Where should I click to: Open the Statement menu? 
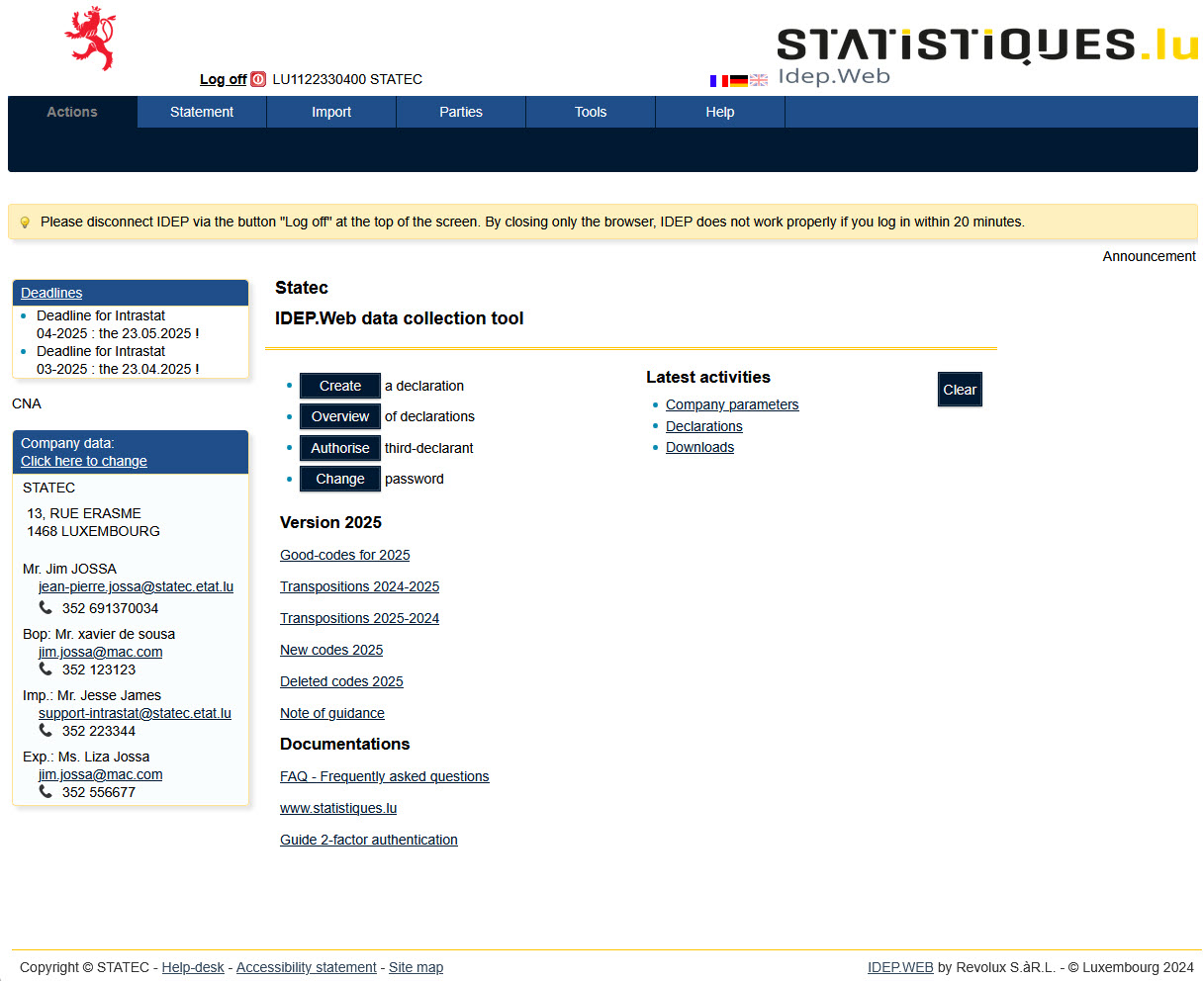tap(201, 112)
